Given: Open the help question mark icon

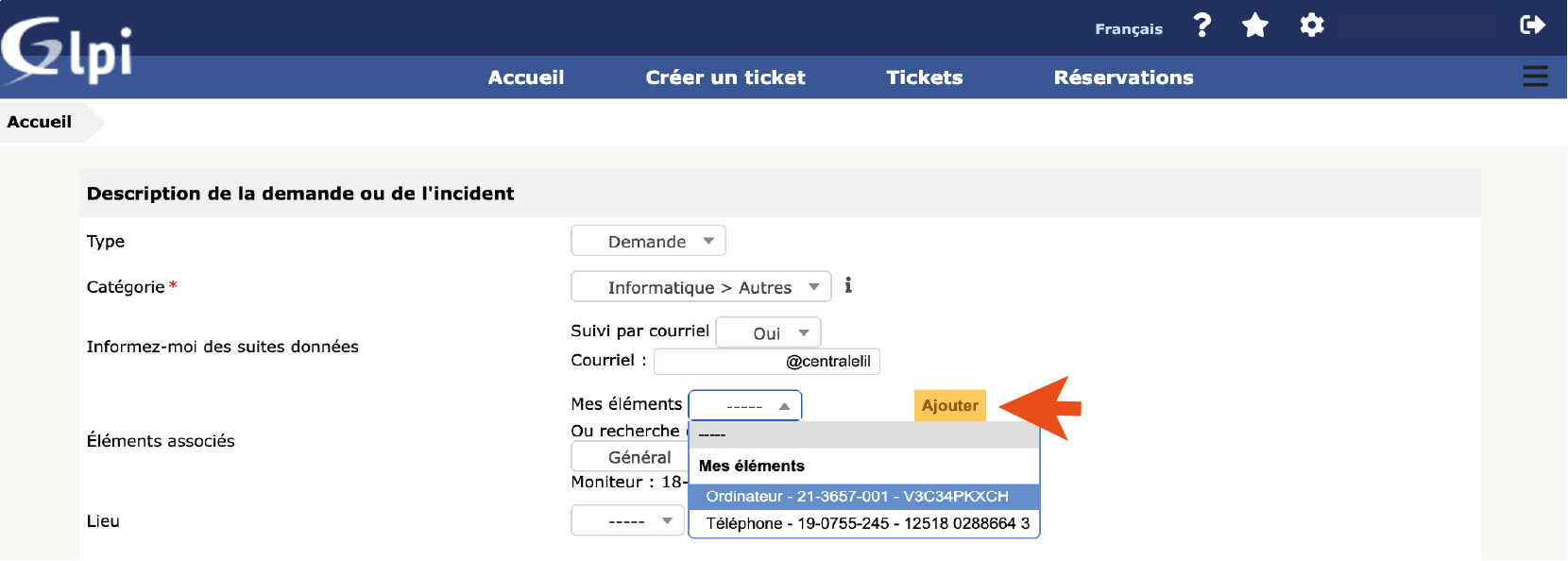Looking at the screenshot, I should tap(1202, 25).
